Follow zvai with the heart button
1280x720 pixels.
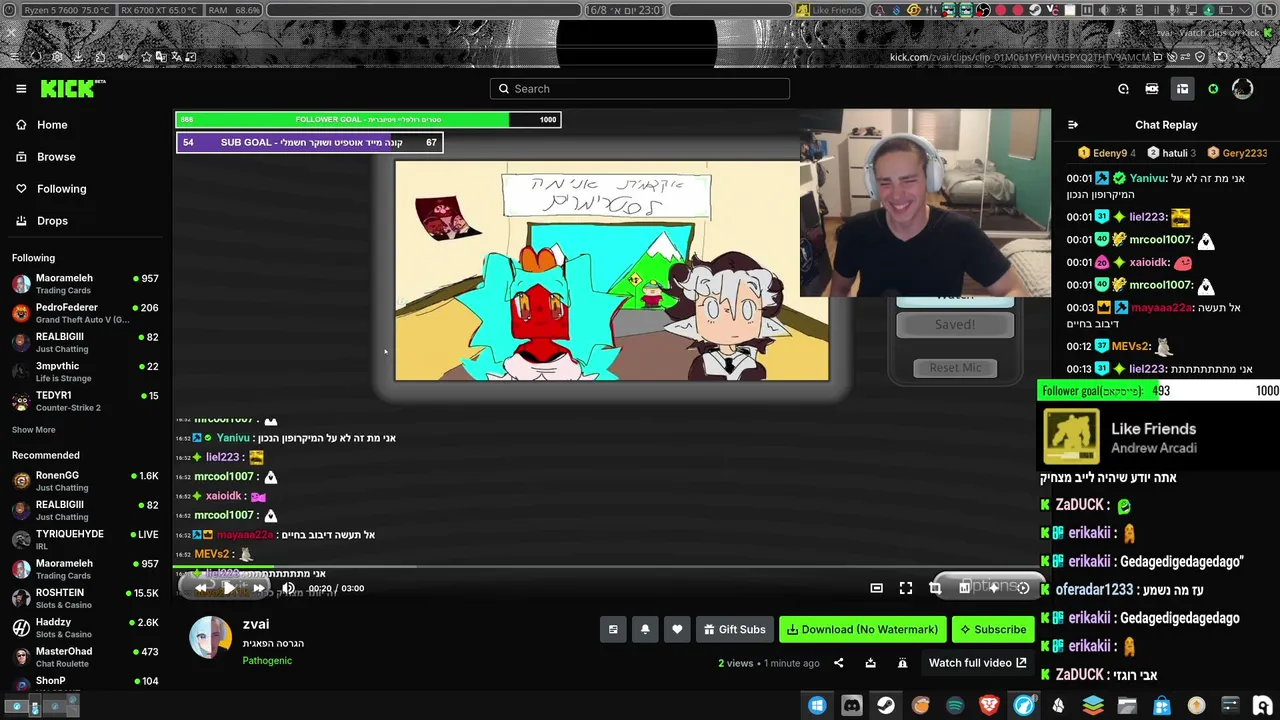[x=677, y=629]
